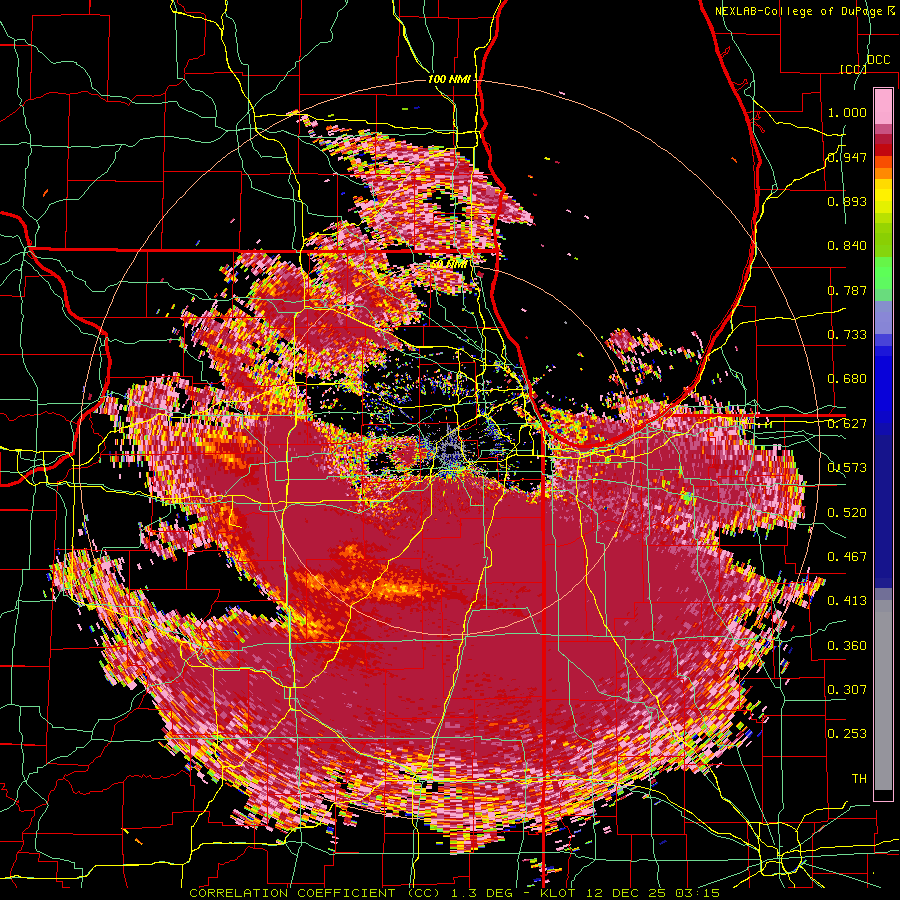Click the [CC] label above the color bar
The width and height of the screenshot is (900, 900).
pos(853,69)
